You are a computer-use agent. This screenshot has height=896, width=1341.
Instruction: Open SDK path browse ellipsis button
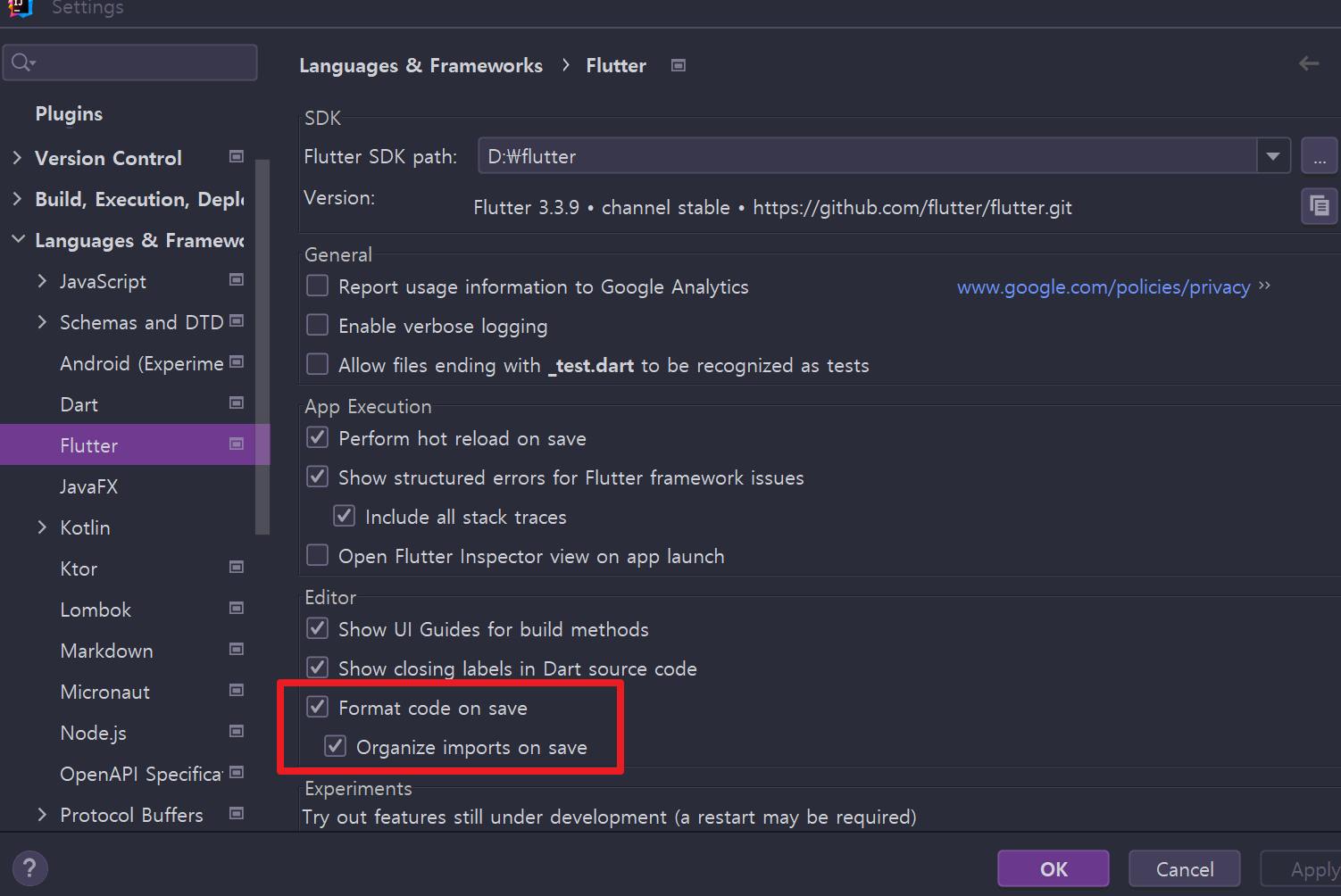[x=1319, y=156]
